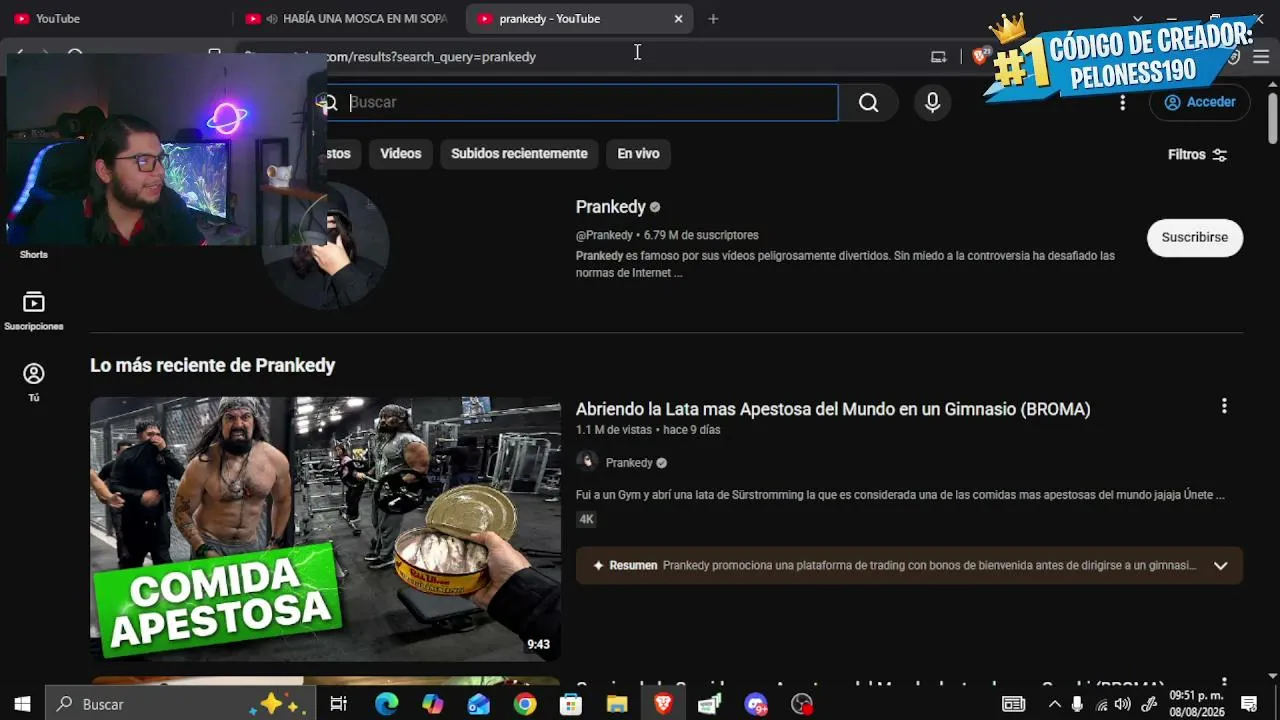Click Prankedy's small avatar under the video title
The image size is (1280, 720).
pyautogui.click(x=587, y=462)
